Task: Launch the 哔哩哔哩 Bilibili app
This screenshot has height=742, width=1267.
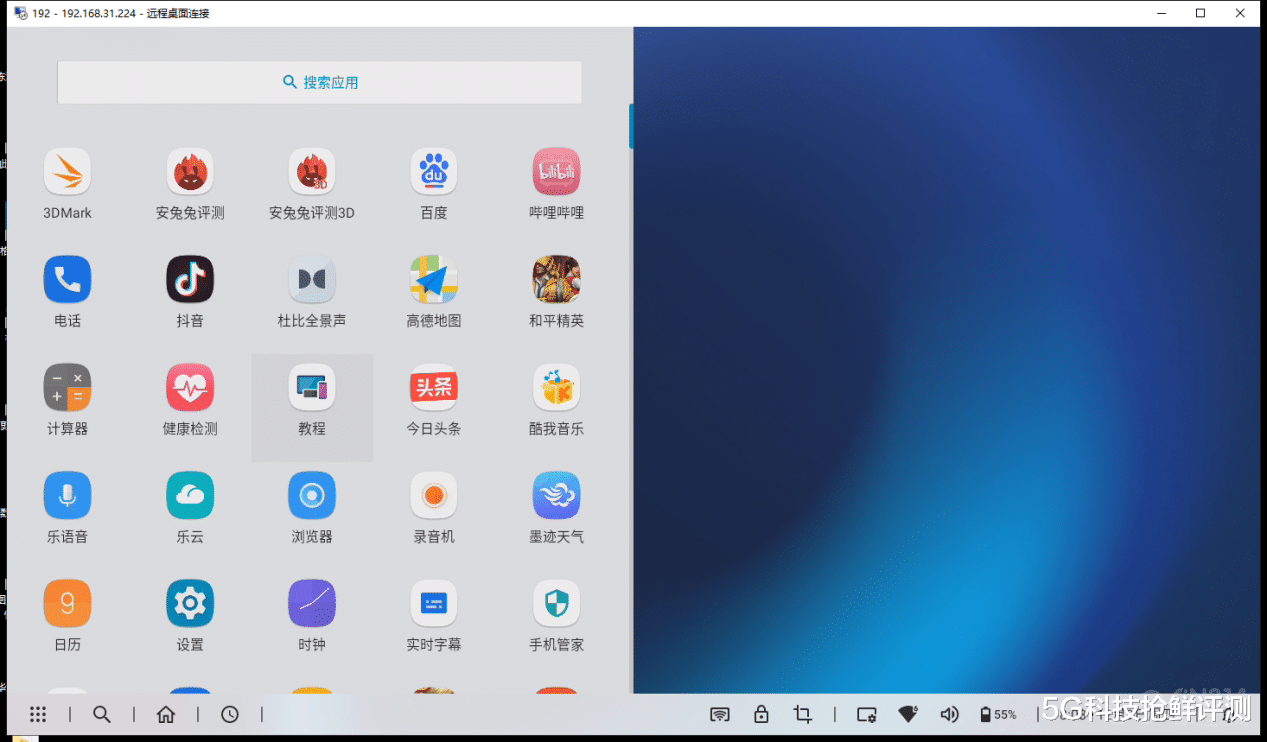Action: [556, 170]
